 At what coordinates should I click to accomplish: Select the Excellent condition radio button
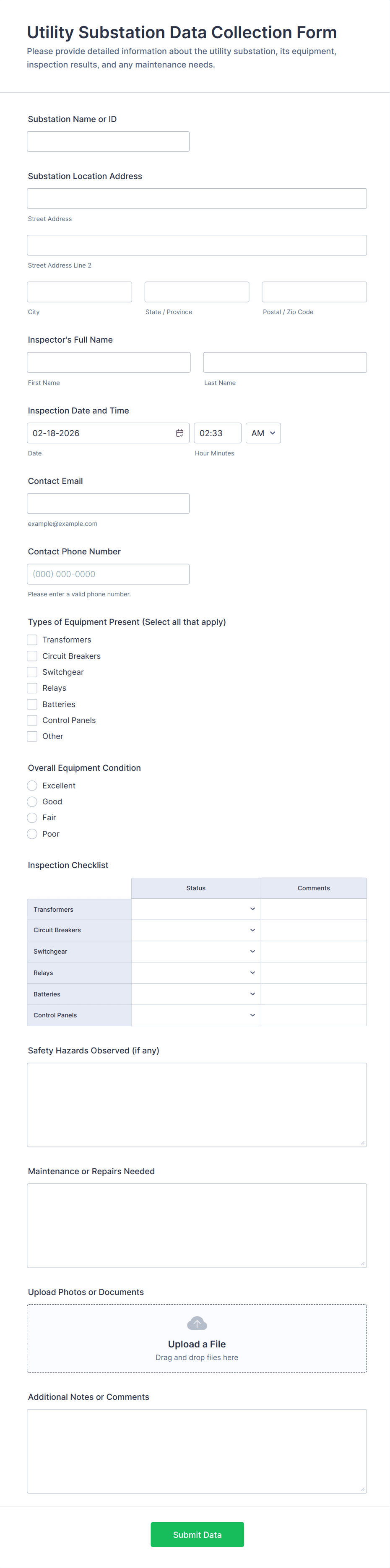(x=32, y=786)
